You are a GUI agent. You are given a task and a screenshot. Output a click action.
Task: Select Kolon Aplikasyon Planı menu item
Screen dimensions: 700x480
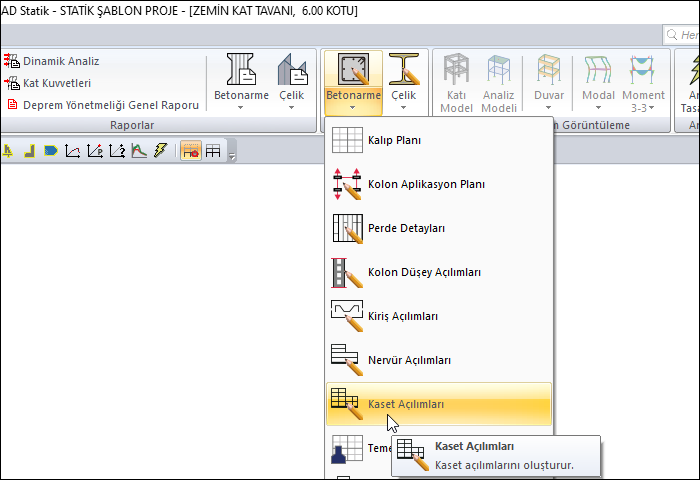pos(439,184)
